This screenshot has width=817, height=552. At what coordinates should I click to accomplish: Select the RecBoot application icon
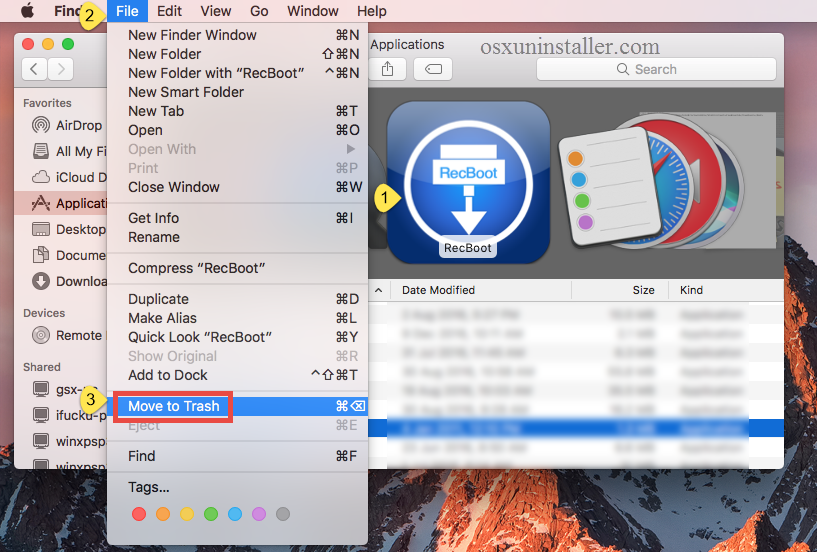tap(468, 182)
